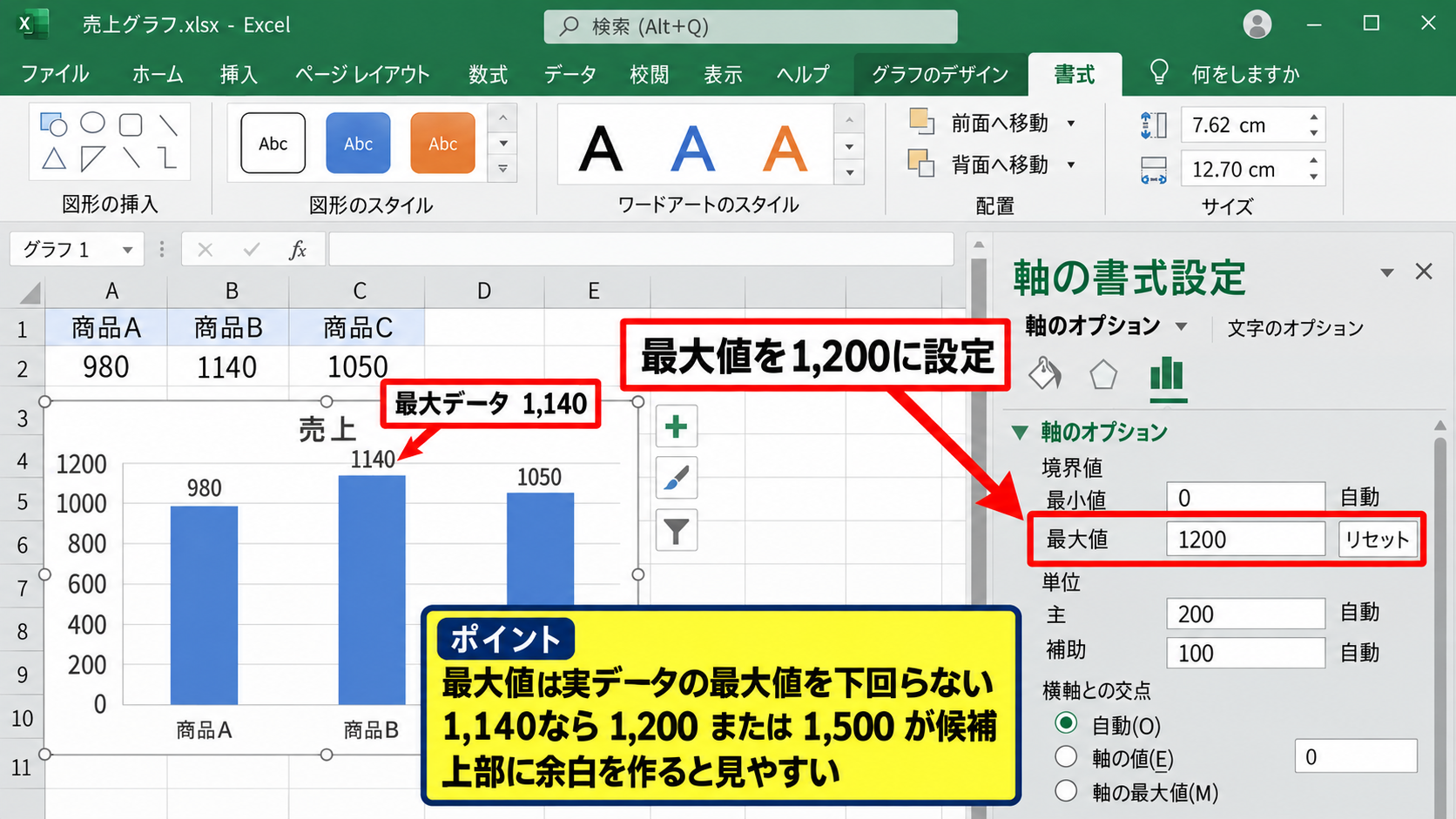Click the リセット button for 最大値
This screenshot has width=1456, height=819.
pyautogui.click(x=1377, y=540)
